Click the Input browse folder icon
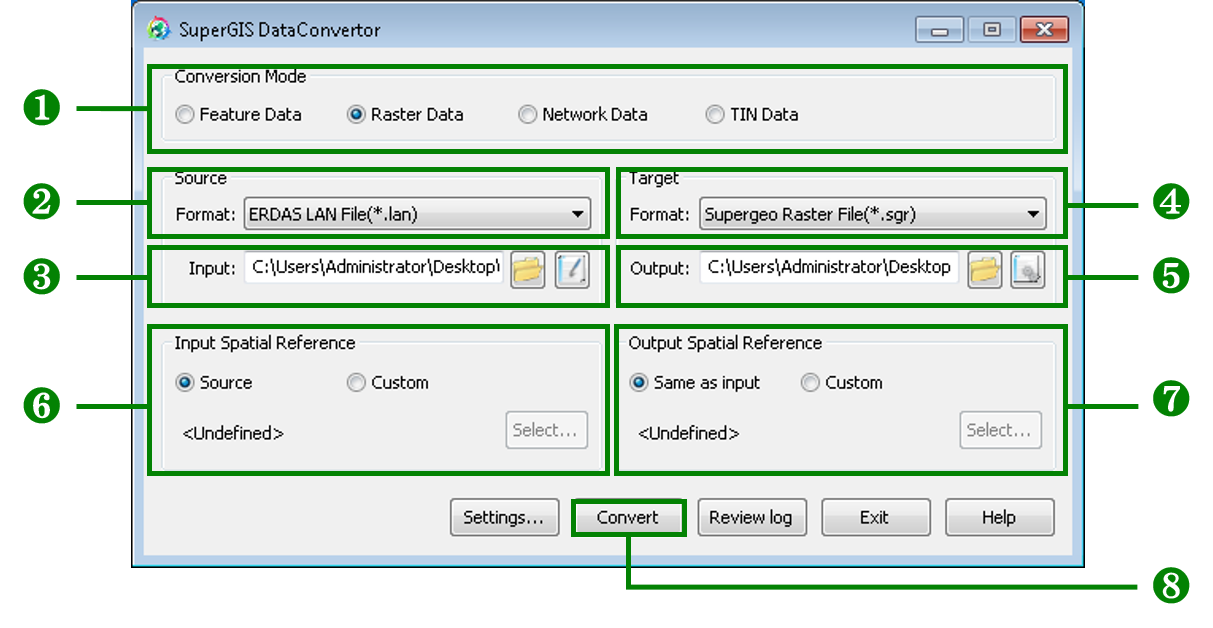This screenshot has height=628, width=1213. tap(527, 269)
